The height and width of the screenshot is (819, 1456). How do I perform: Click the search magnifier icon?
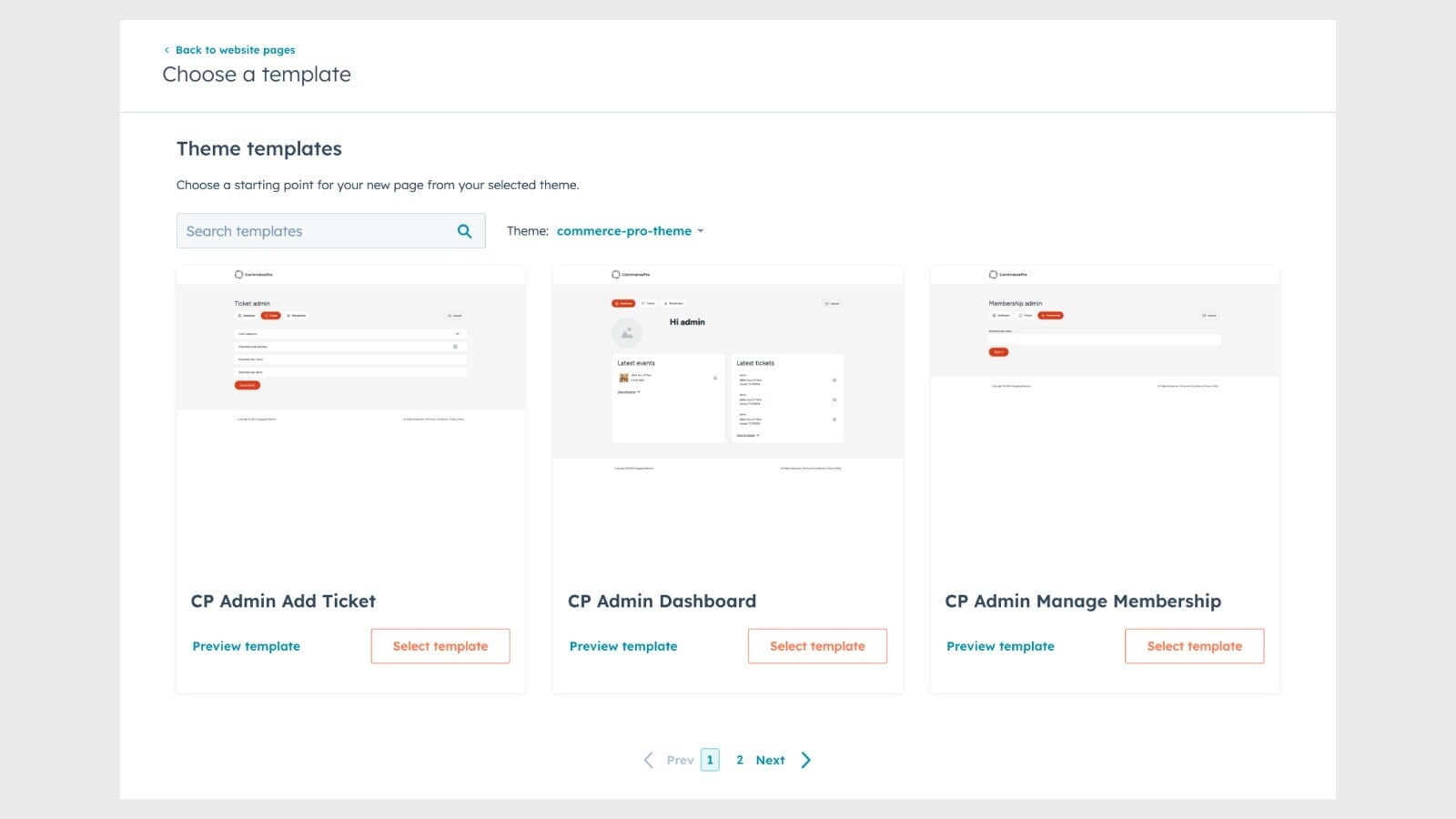[464, 231]
